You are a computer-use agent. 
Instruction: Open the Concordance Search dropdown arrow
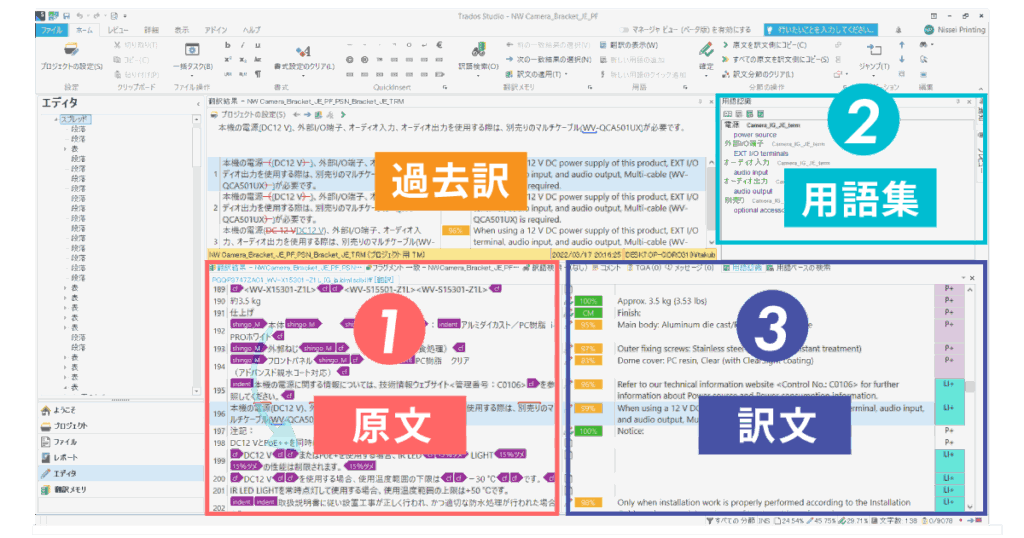(478, 75)
